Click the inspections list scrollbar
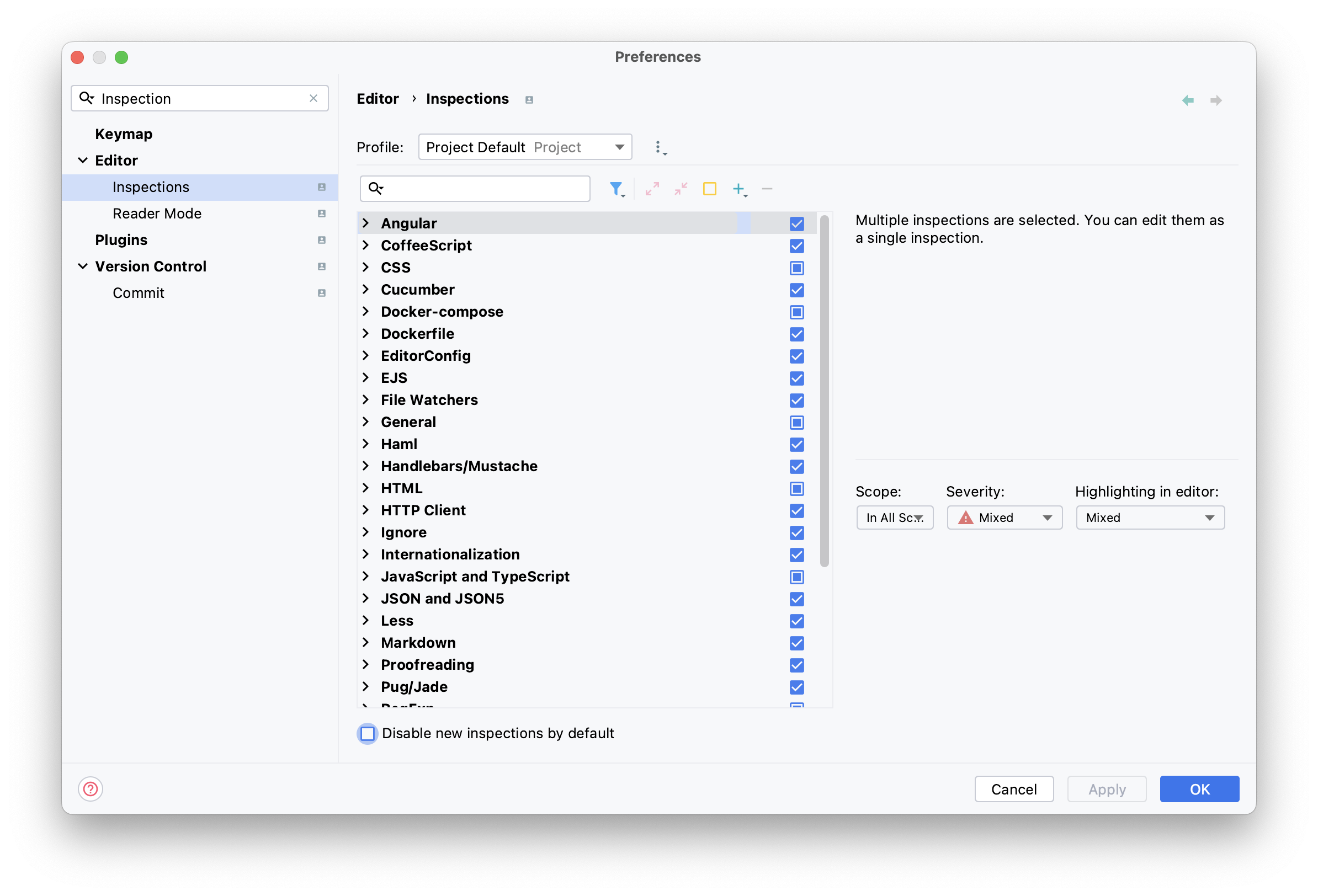 pos(824,391)
